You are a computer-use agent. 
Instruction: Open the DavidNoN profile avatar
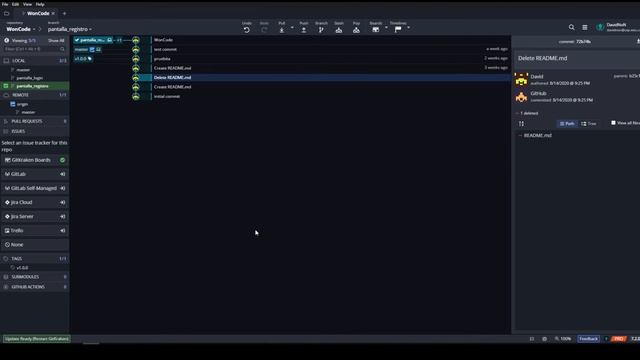click(600, 27)
